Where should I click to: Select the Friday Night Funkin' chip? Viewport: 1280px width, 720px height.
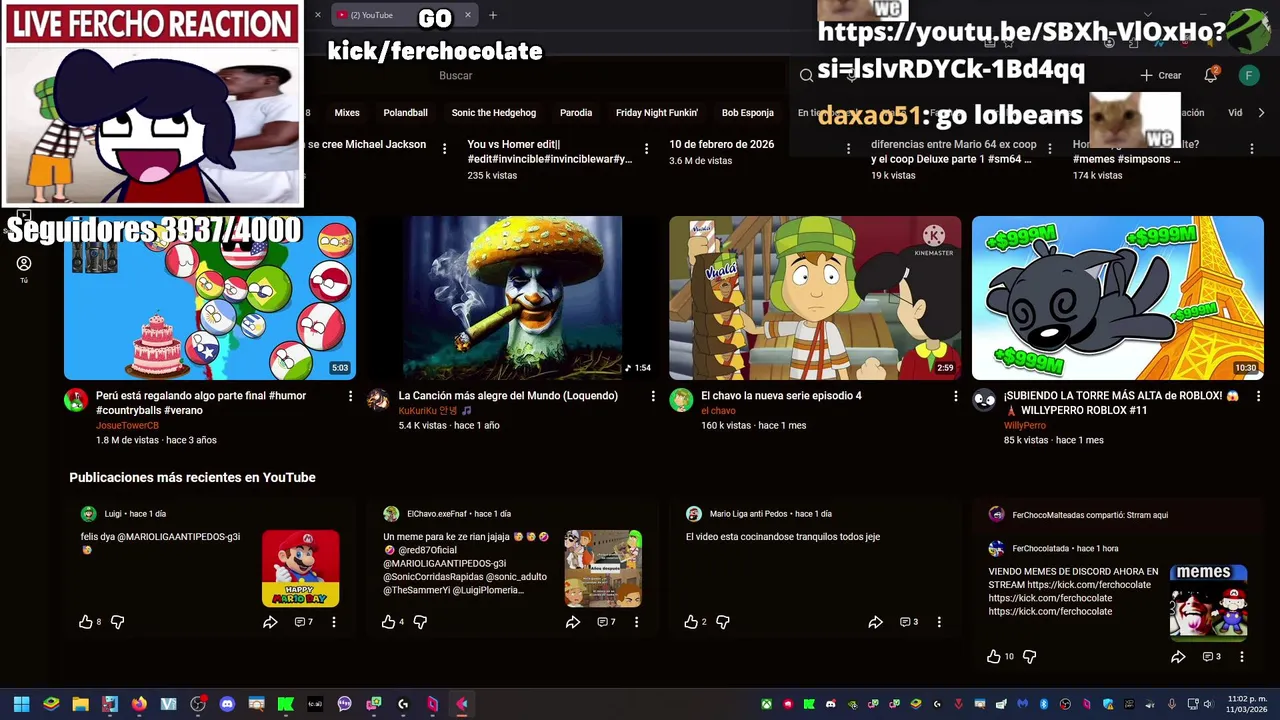tap(657, 113)
